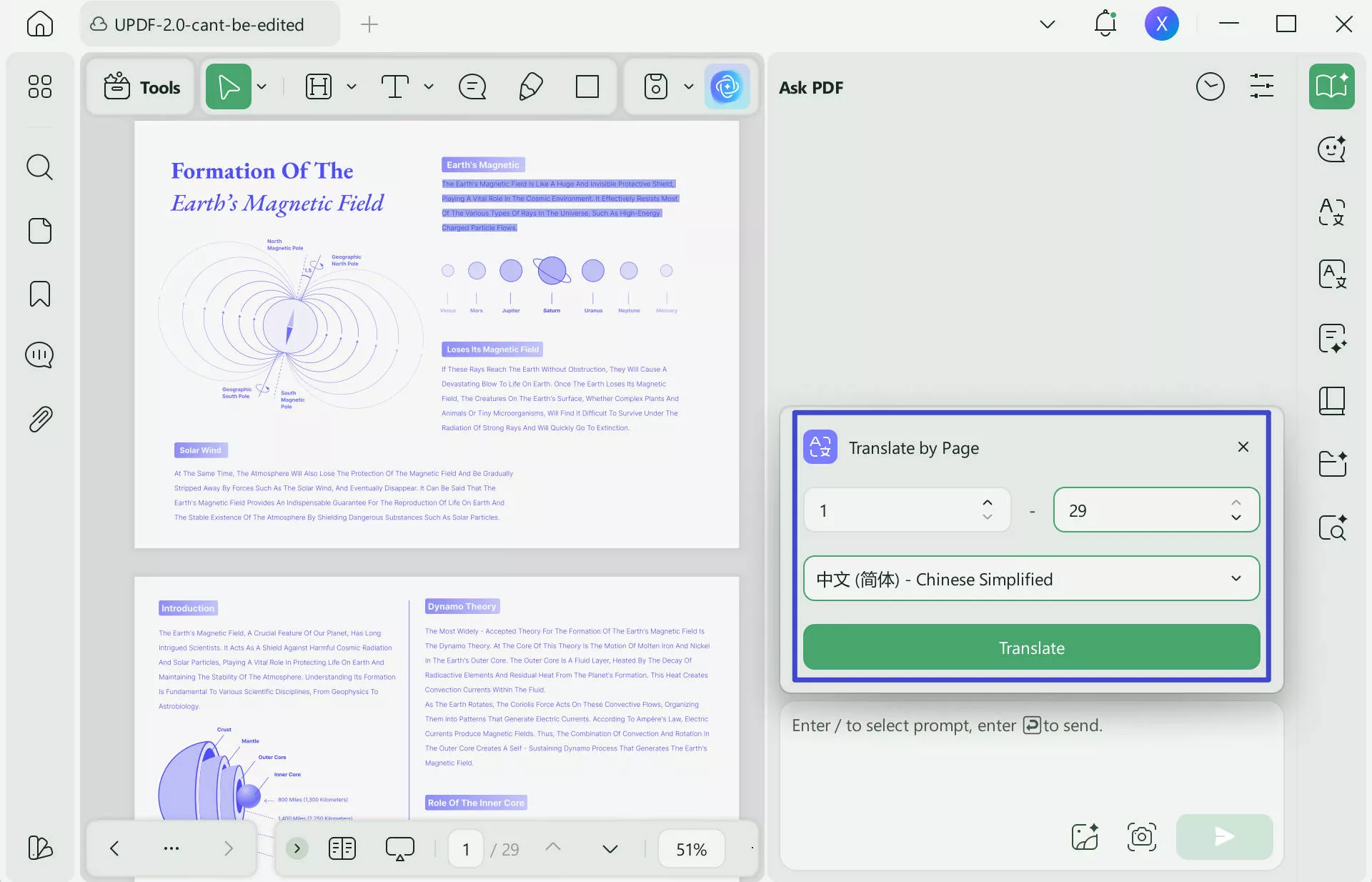Viewport: 1372px width, 882px height.
Task: Click the green Translate button
Action: coord(1030,648)
